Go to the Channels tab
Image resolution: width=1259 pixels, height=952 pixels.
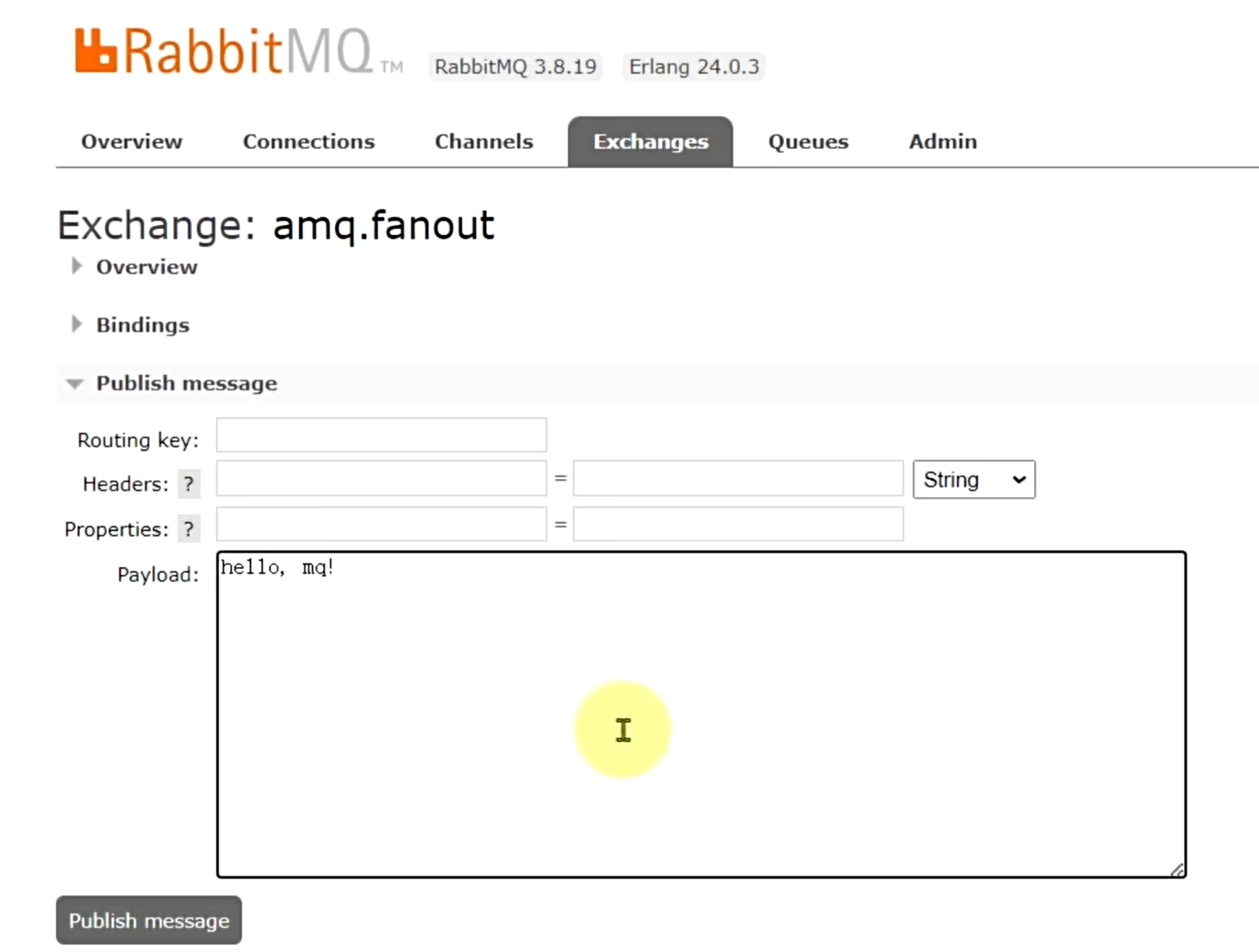pos(483,141)
